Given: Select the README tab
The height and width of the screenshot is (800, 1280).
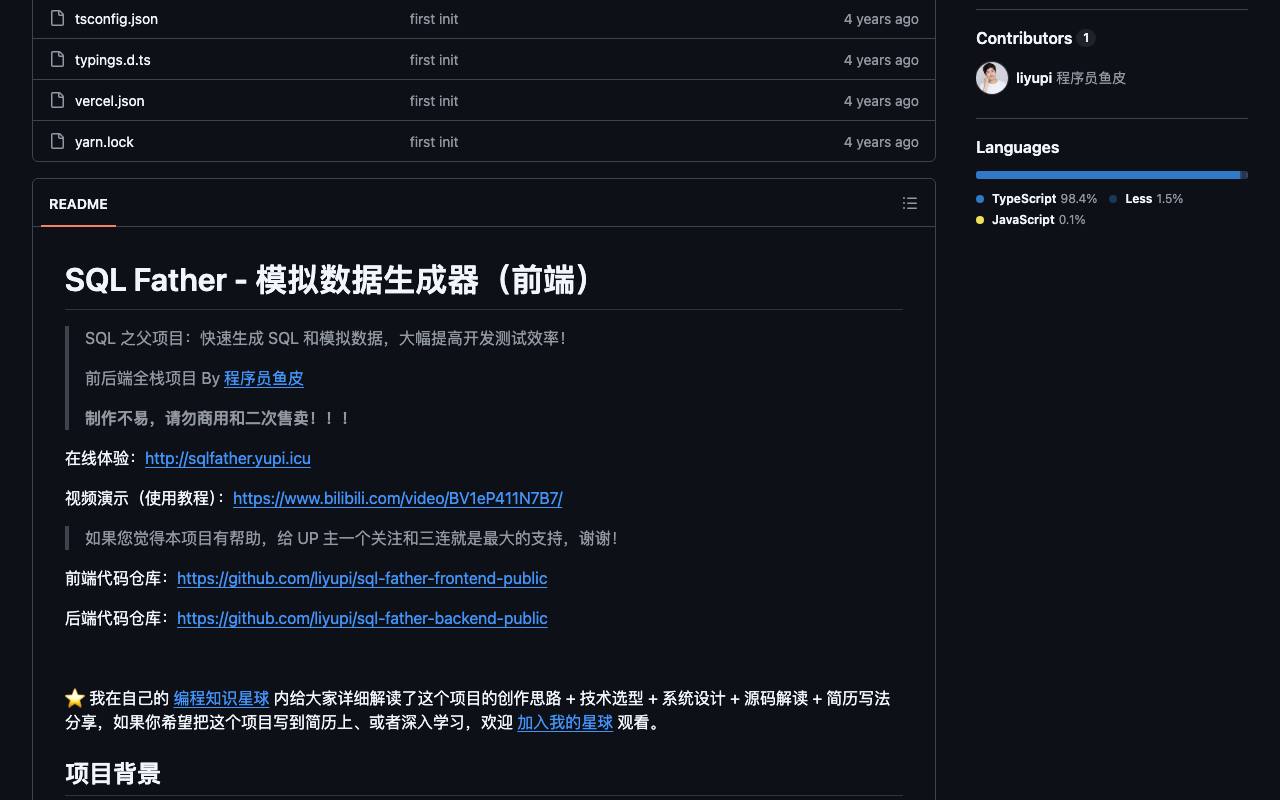Looking at the screenshot, I should coord(78,204).
